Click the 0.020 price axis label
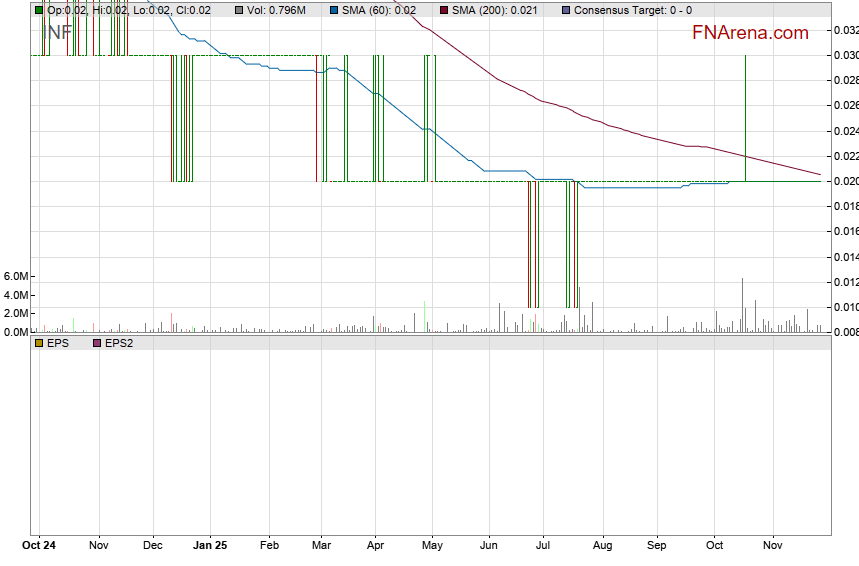This screenshot has width=859, height=566. click(845, 181)
